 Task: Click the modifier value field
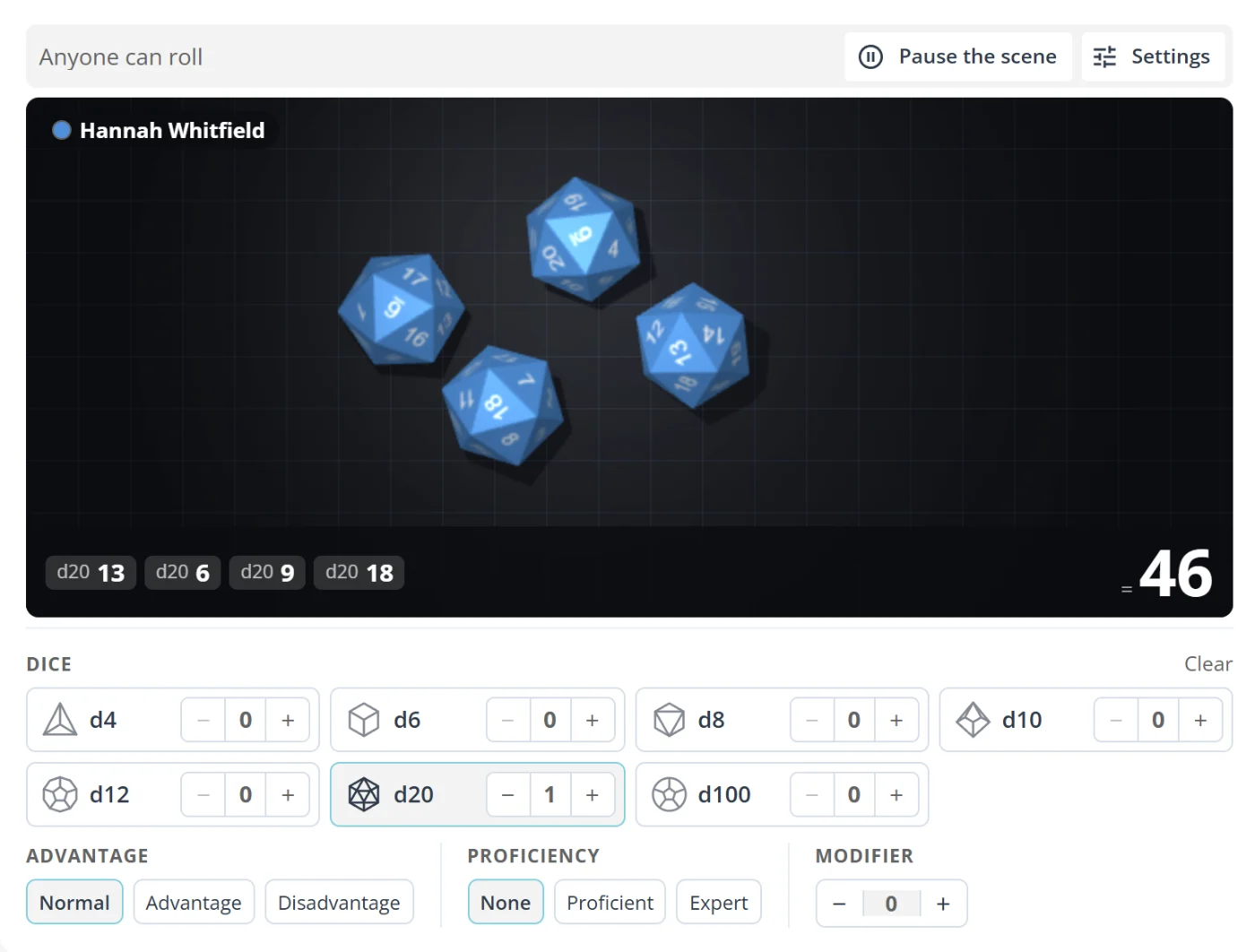891,904
